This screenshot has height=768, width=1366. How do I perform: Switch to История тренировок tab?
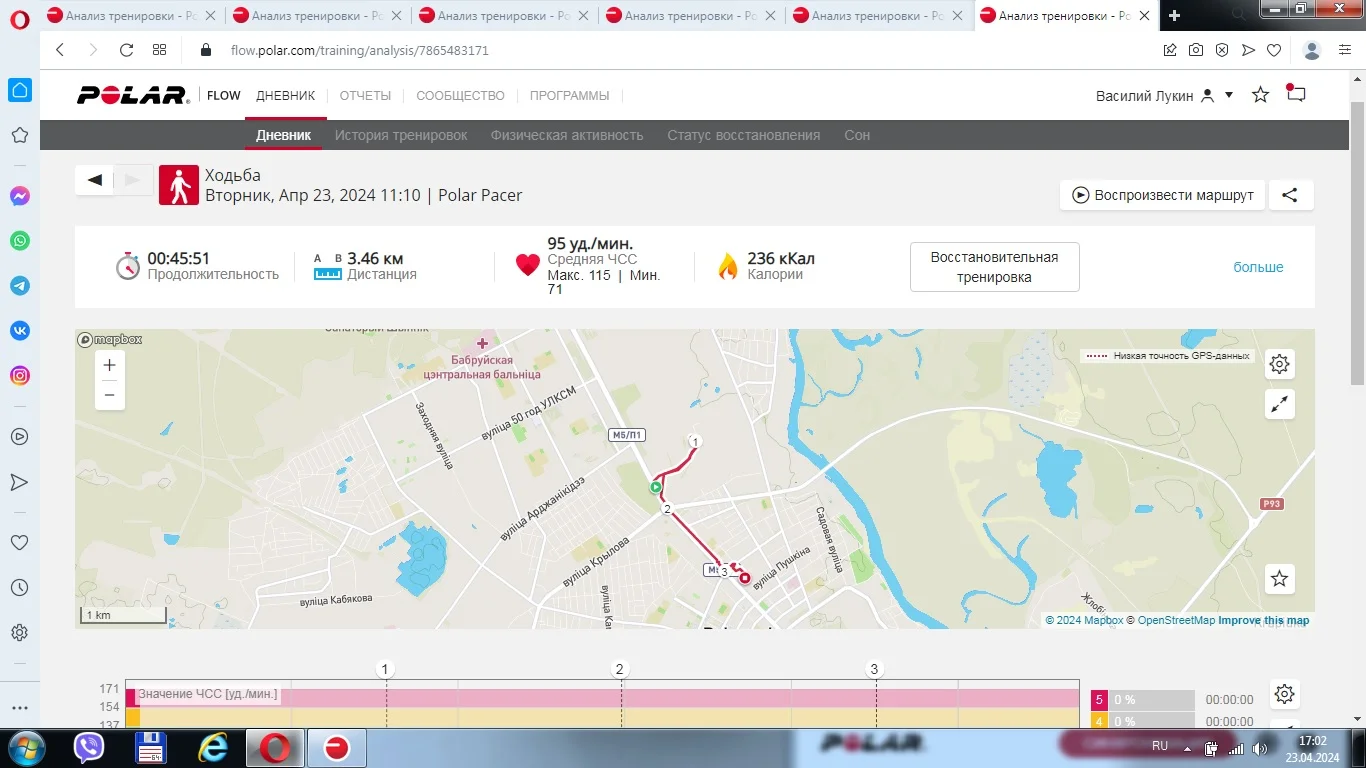coord(401,135)
